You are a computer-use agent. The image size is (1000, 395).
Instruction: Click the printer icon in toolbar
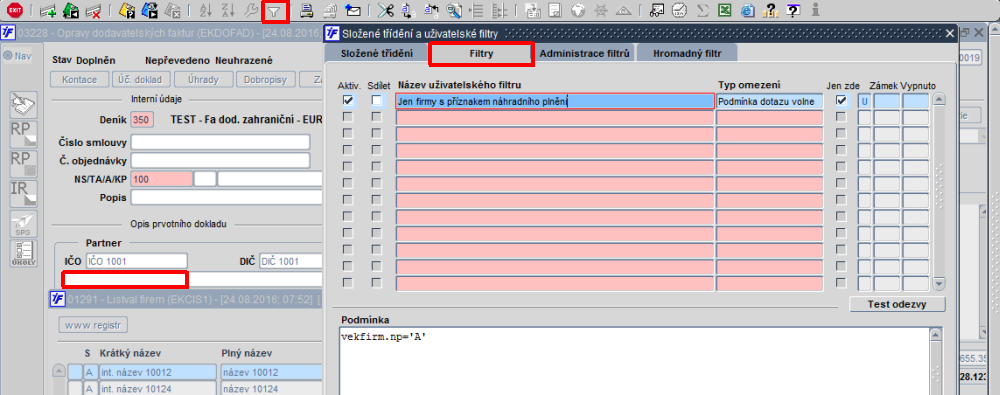[307, 10]
